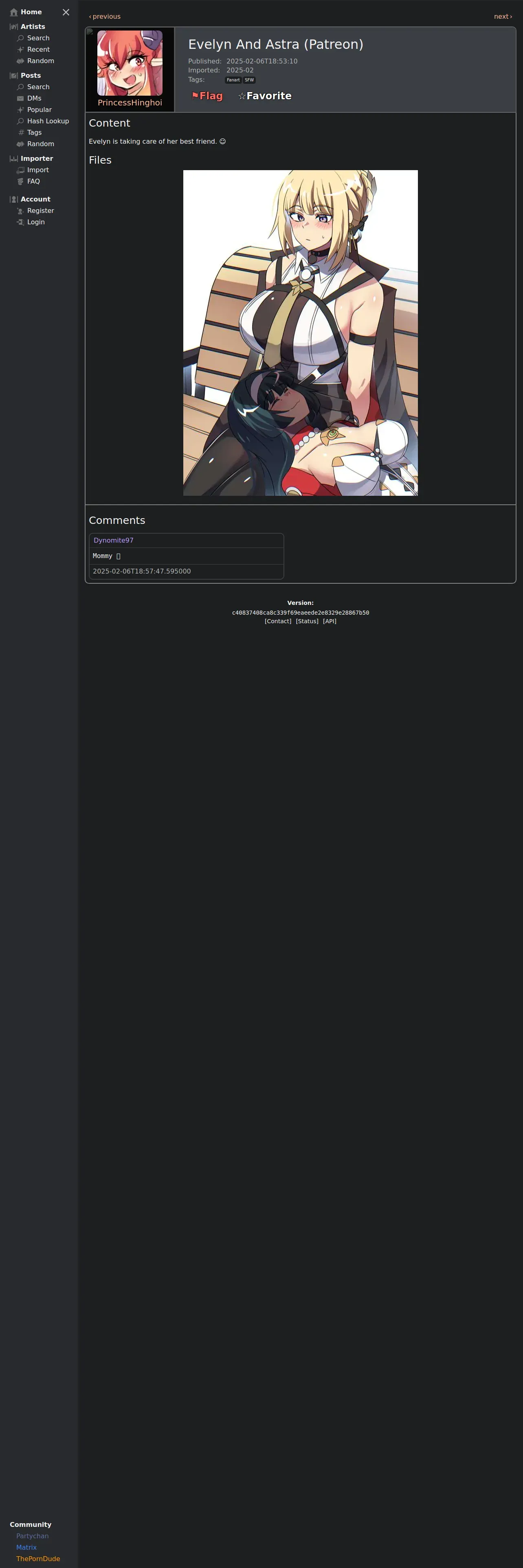Click the PrincessHinghoi artist name
523x1568 pixels.
pyautogui.click(x=130, y=103)
